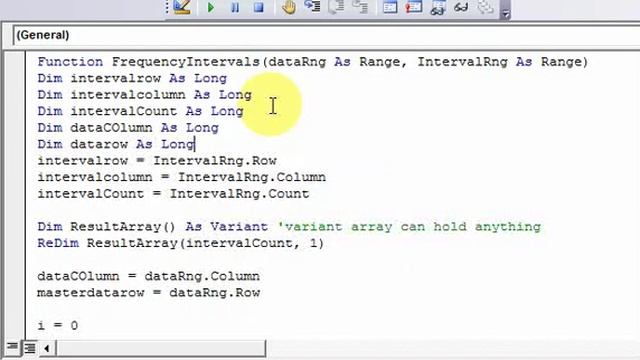Run the macro with the green play icon

[x=211, y=7]
